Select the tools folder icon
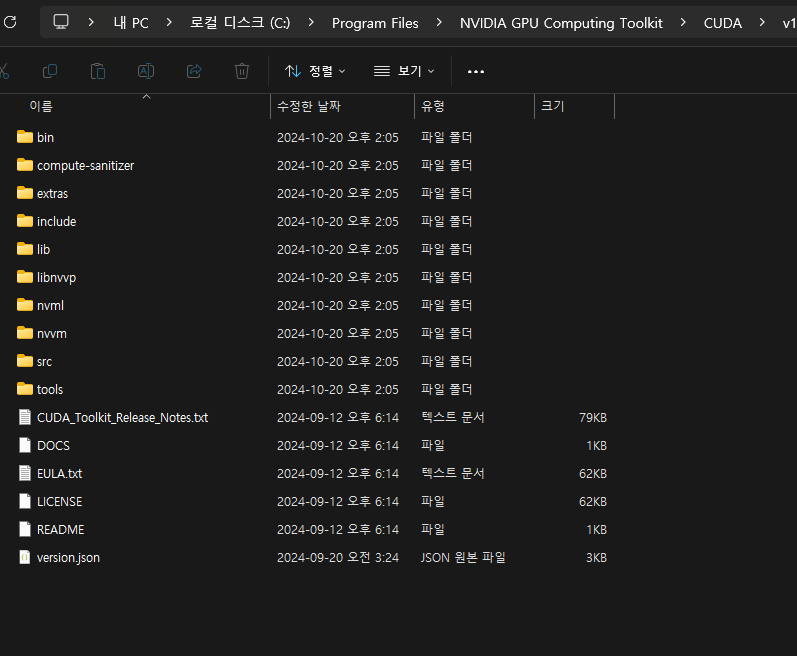This screenshot has height=656, width=797. coord(25,389)
